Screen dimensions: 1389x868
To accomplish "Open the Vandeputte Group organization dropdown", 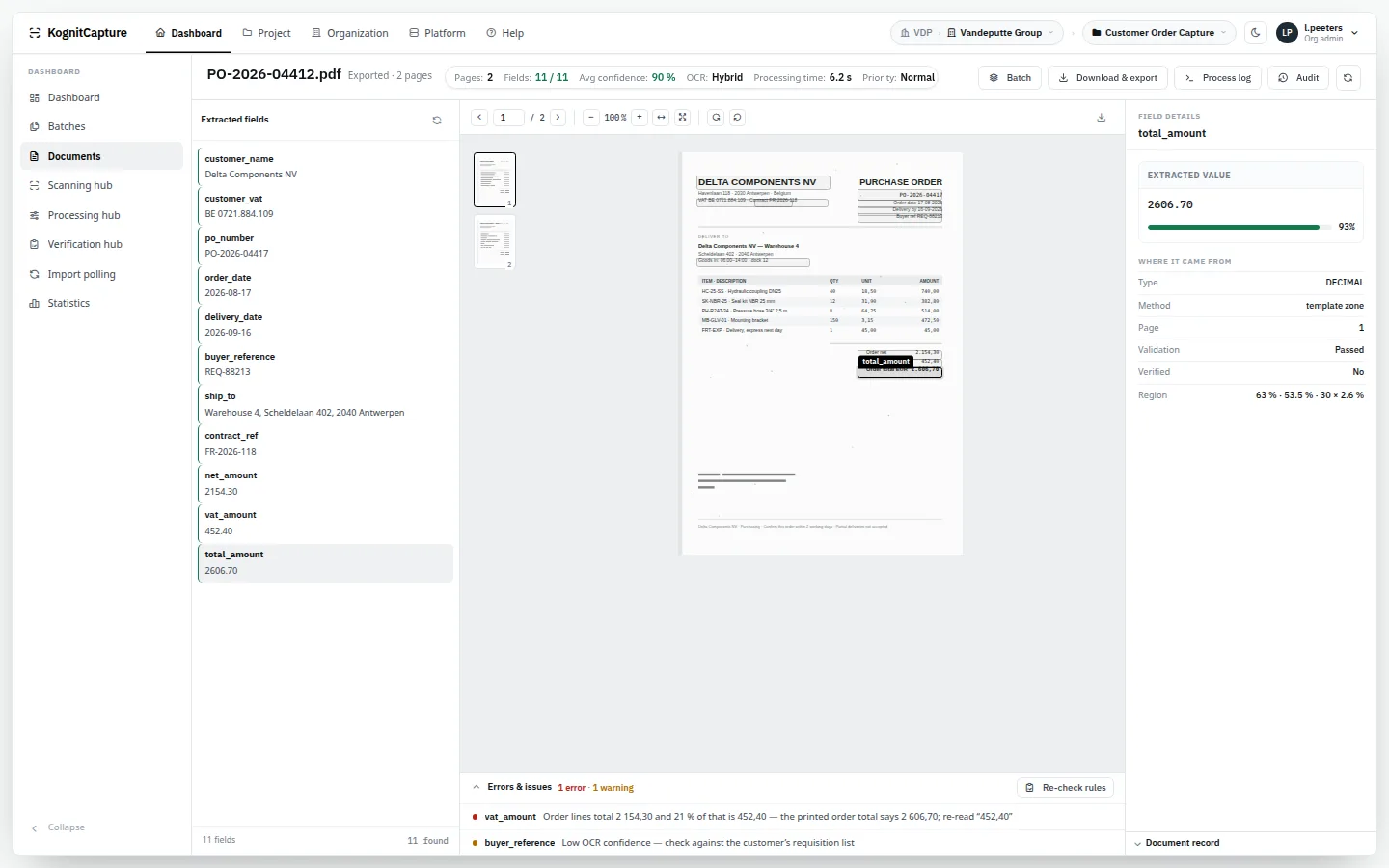I will click(1000, 33).
